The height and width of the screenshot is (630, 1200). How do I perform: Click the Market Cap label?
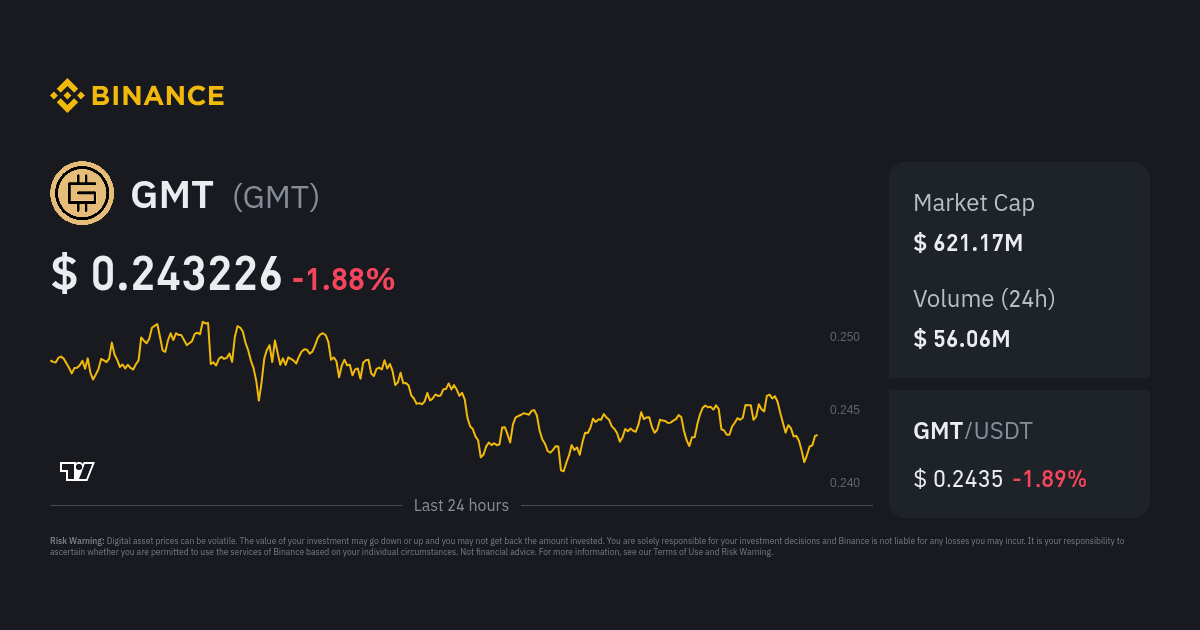(973, 203)
